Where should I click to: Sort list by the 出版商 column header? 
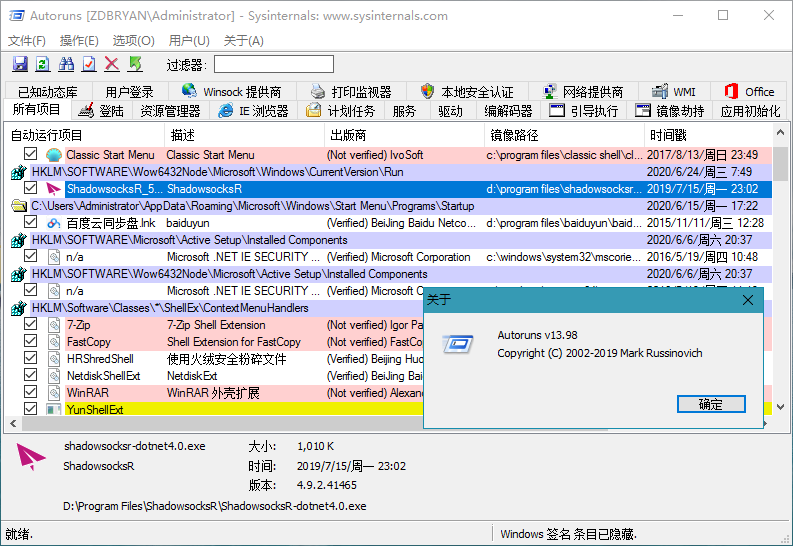pyautogui.click(x=347, y=135)
